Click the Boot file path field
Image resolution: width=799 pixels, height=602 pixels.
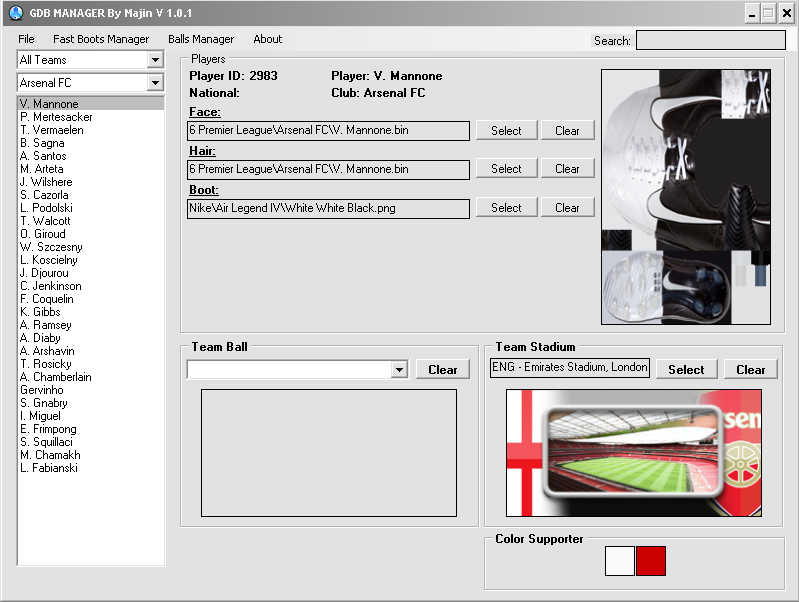328,208
